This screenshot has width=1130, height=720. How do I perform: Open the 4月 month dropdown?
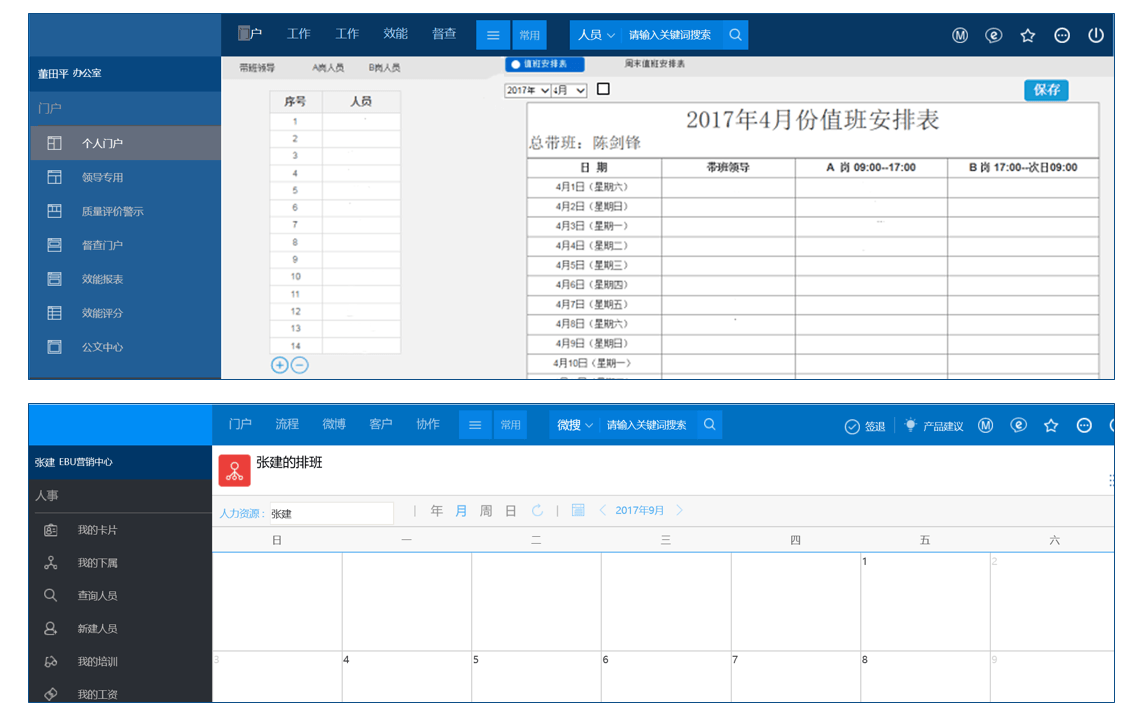pyautogui.click(x=570, y=90)
